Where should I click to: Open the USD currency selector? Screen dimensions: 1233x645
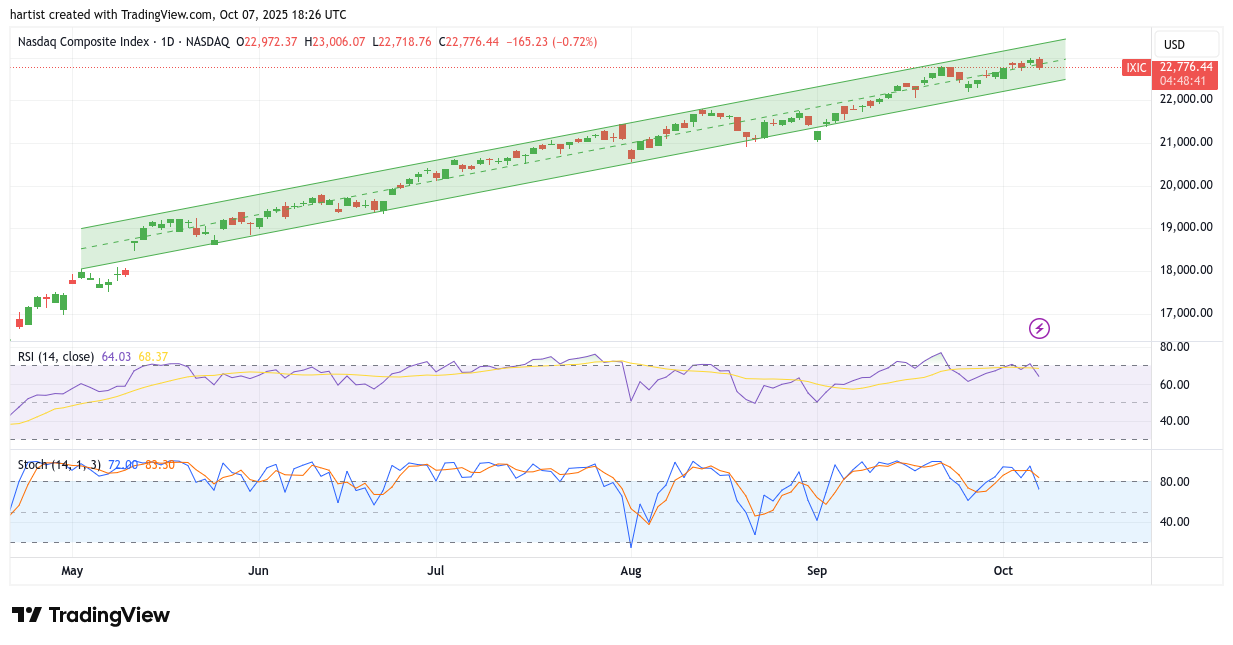tap(1174, 44)
